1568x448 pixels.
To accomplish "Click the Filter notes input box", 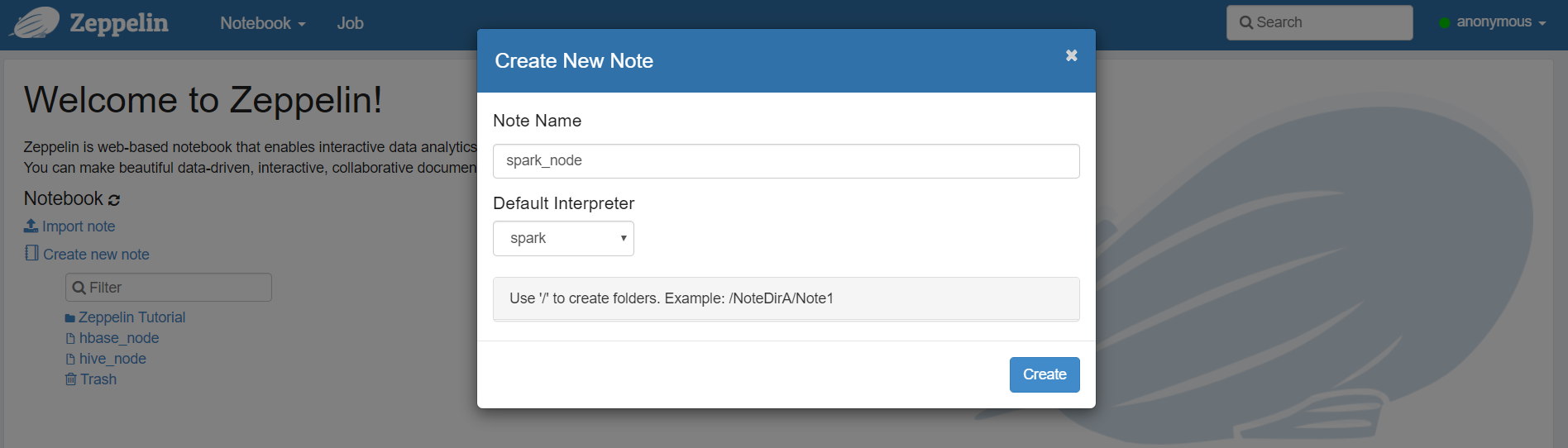I will [x=169, y=288].
